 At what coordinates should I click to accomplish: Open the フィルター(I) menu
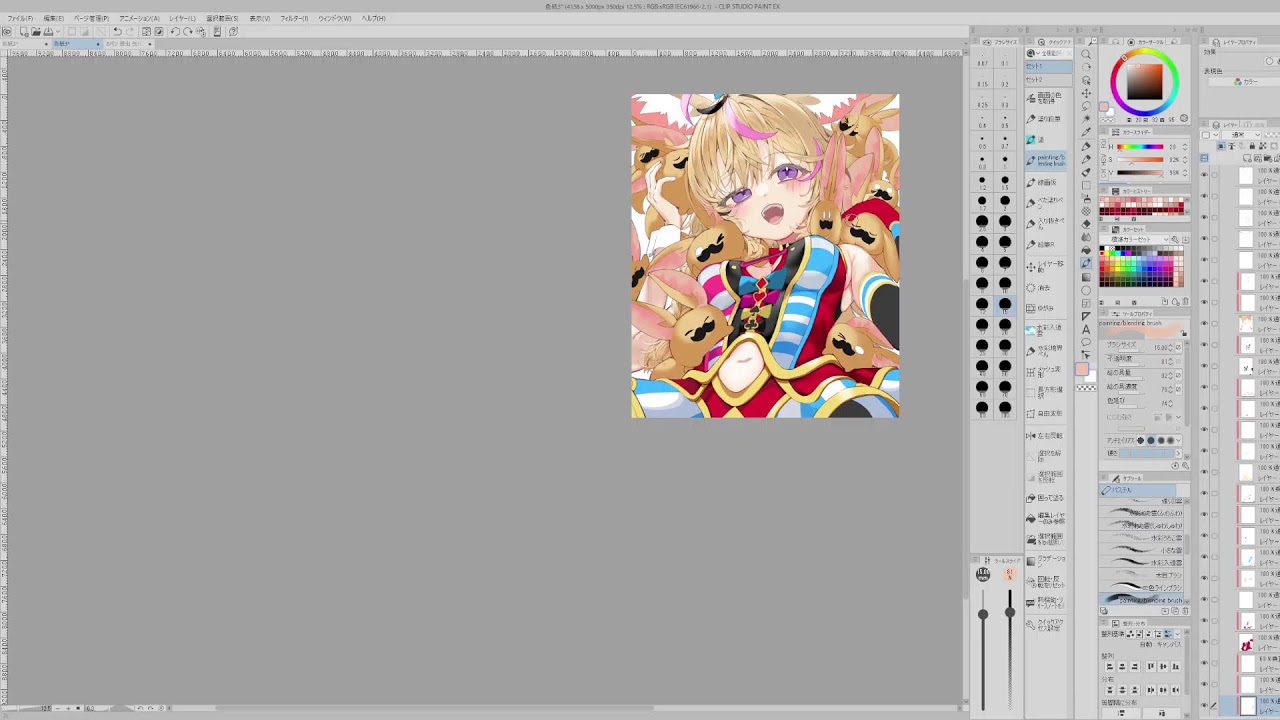pyautogui.click(x=294, y=18)
